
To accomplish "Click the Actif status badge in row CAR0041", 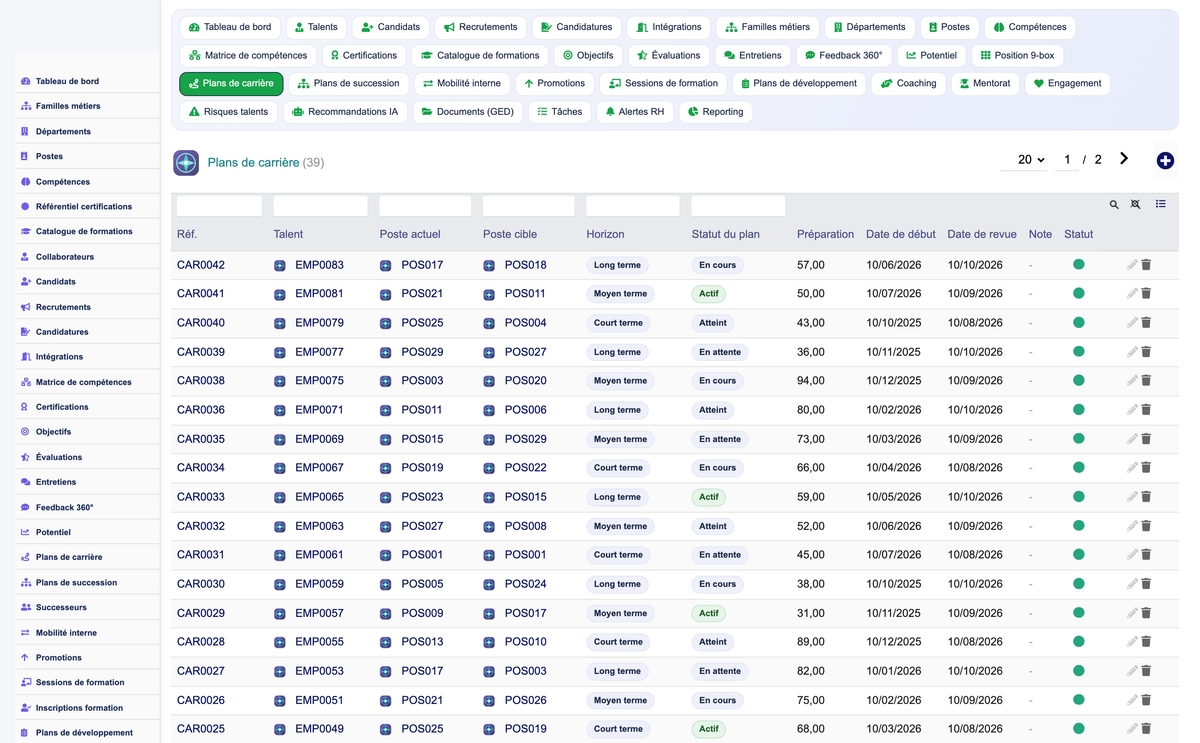I will (708, 294).
